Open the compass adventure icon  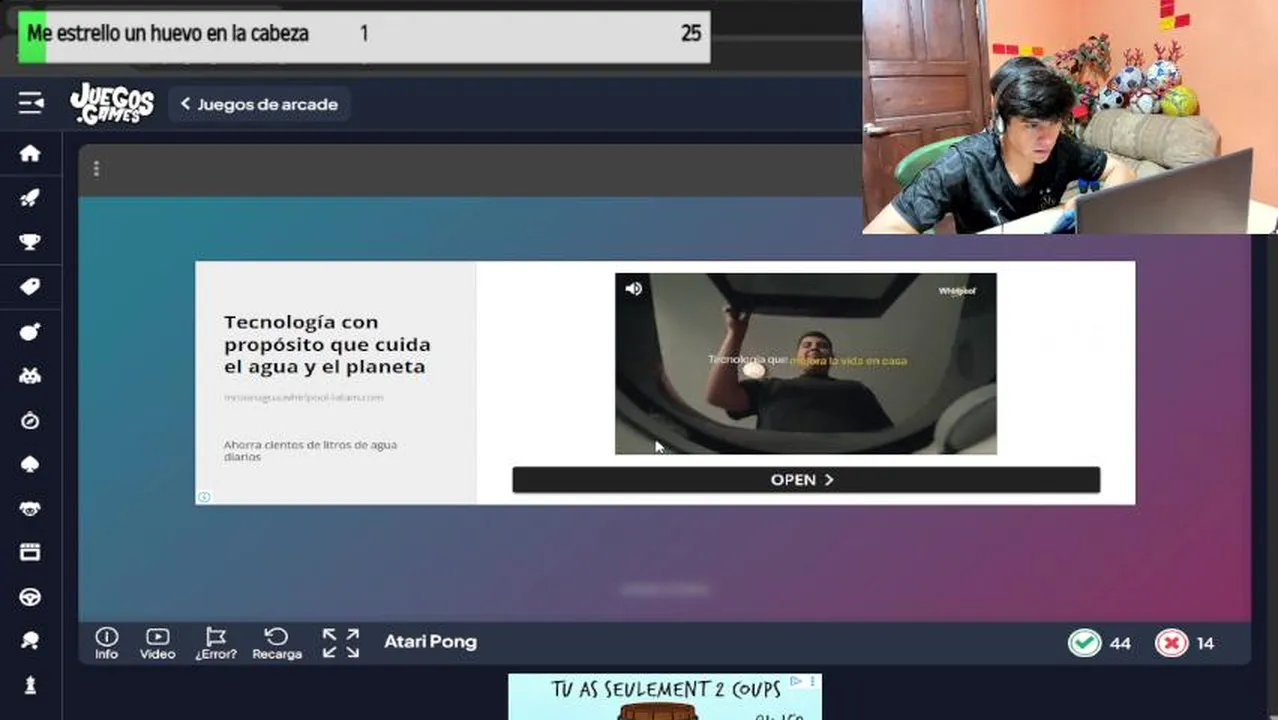30,420
